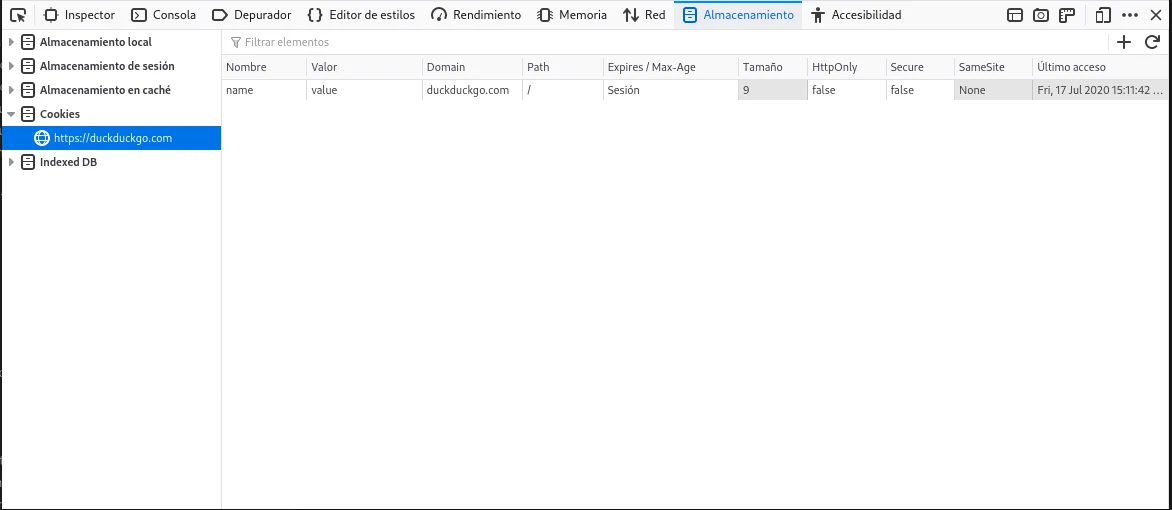Image resolution: width=1172 pixels, height=510 pixels.
Task: Close the developer tools panel
Action: (x=1156, y=15)
